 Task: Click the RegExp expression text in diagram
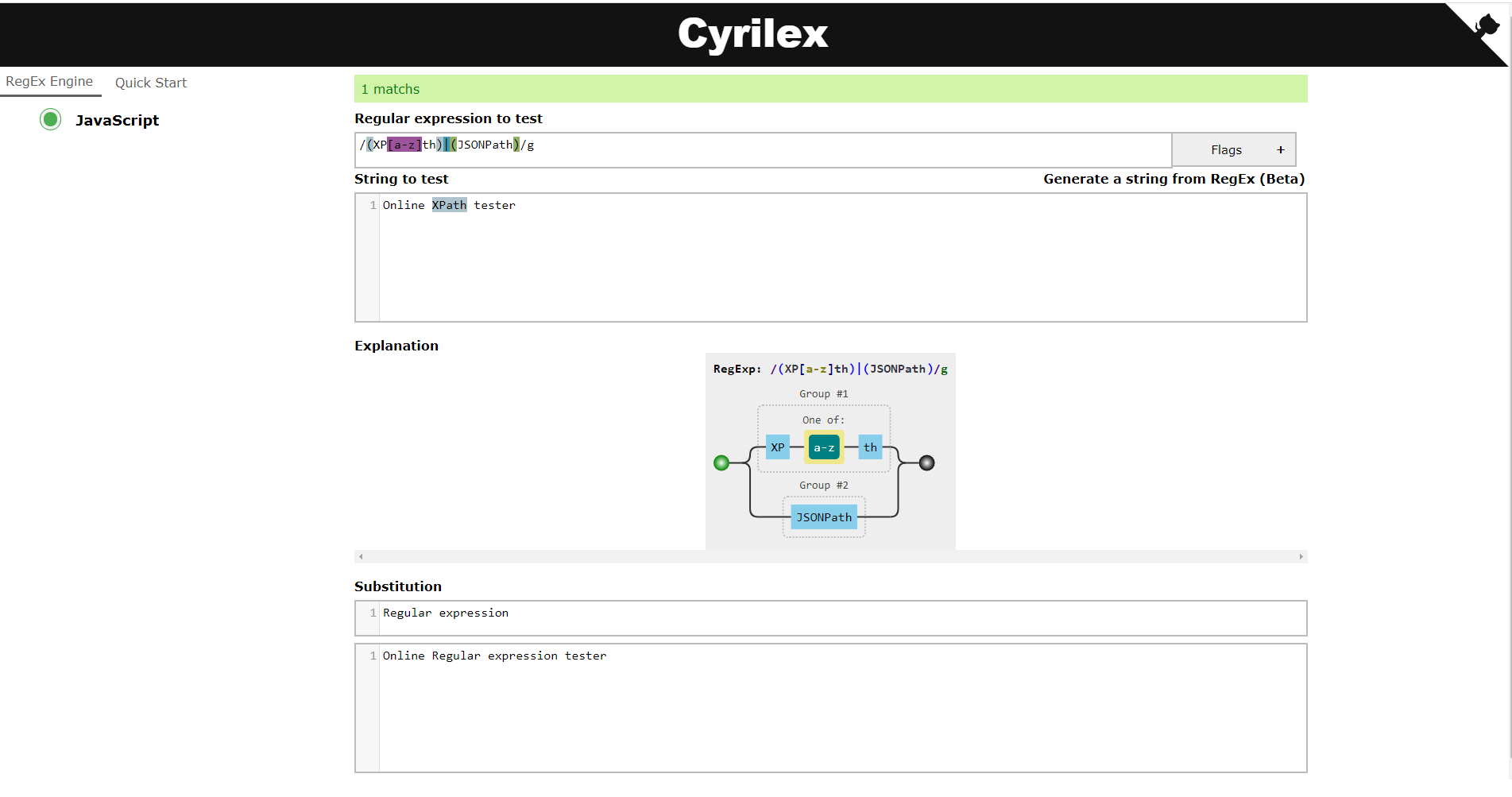point(859,369)
